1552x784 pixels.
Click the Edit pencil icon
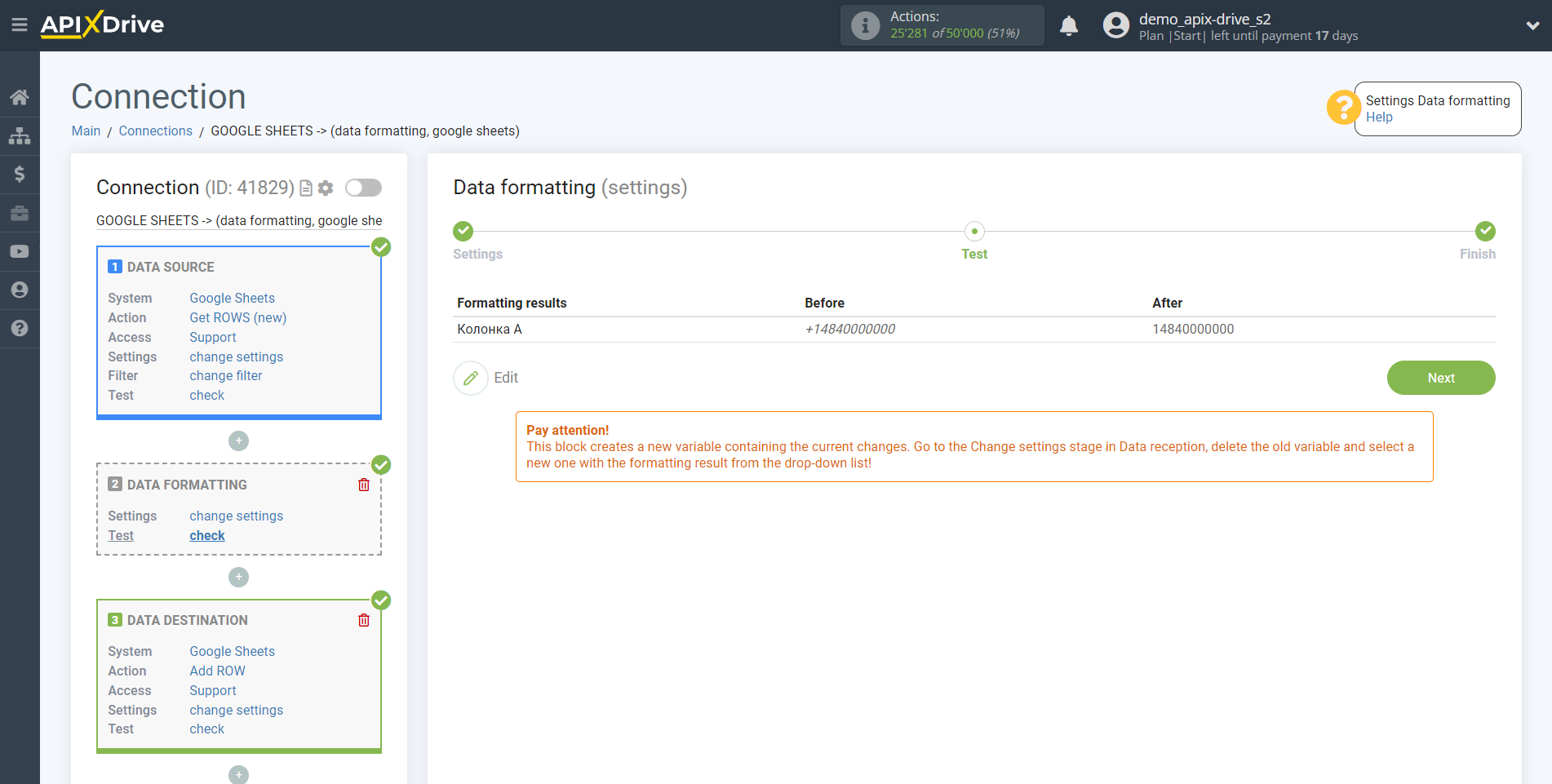471,378
